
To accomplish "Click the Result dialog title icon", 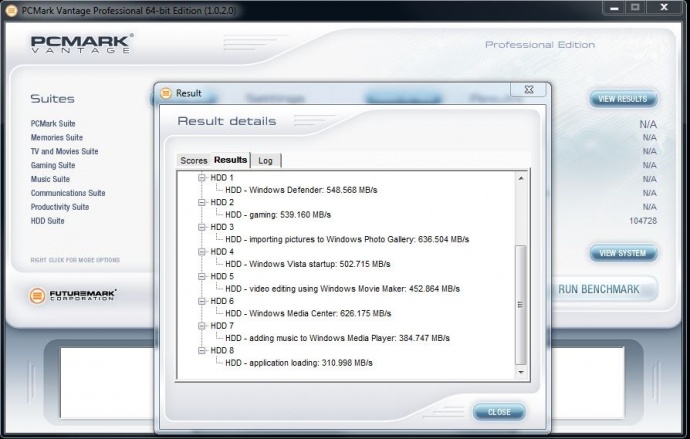I will pyautogui.click(x=166, y=93).
